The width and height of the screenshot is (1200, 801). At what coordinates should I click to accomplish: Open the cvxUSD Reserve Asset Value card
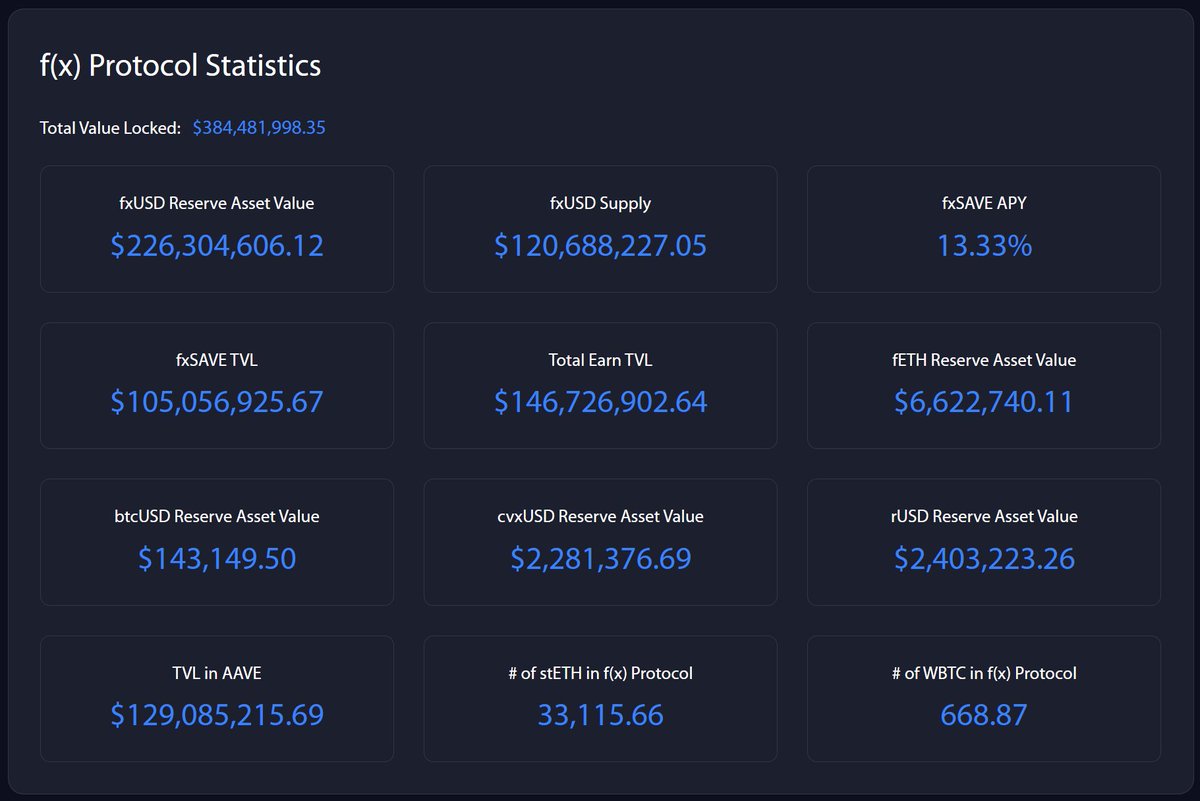600,542
